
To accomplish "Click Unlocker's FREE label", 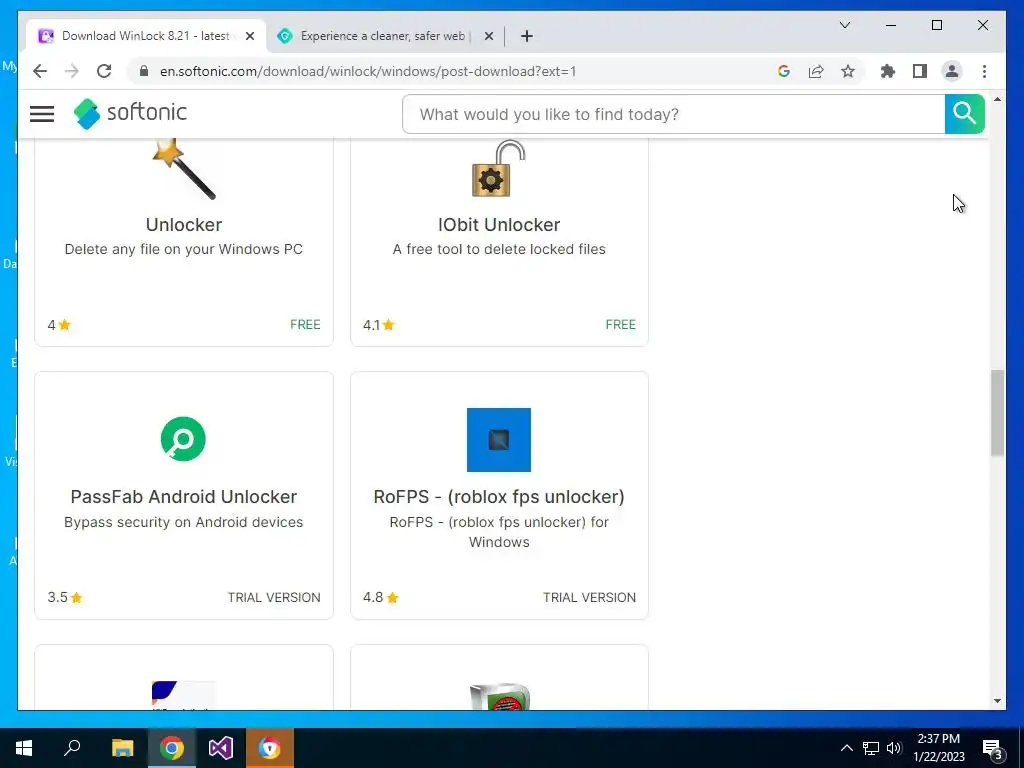I will [305, 325].
